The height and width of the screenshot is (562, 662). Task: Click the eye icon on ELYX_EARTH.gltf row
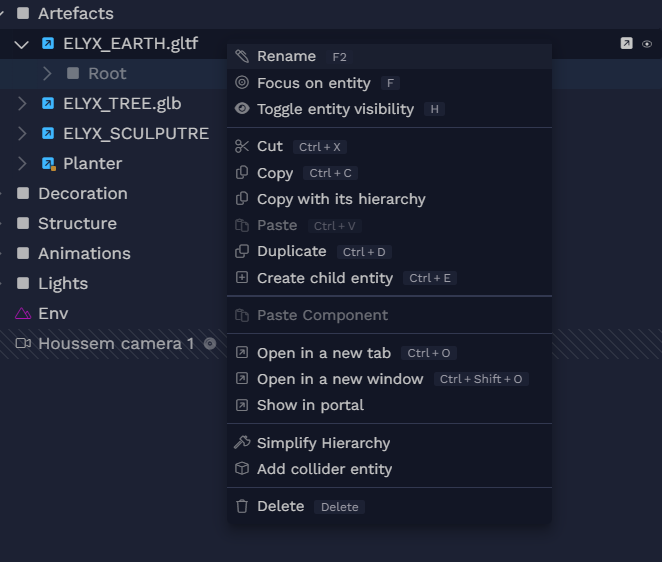(x=646, y=44)
